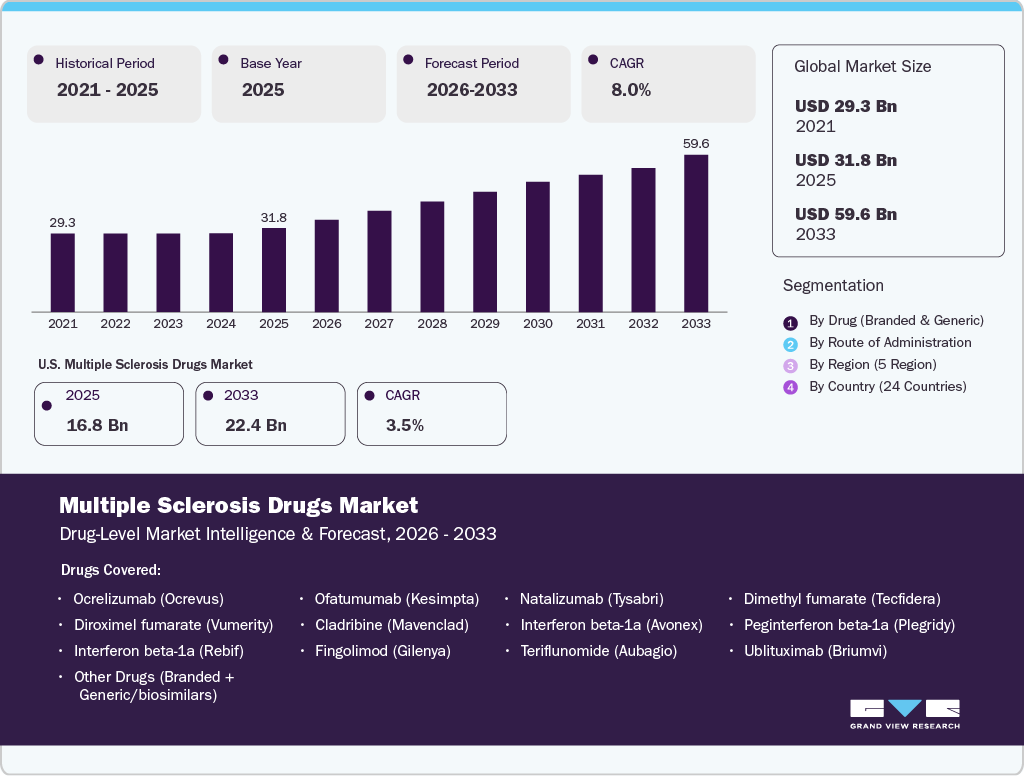Click the Drugs Covered label
Screen dimensions: 1024x776
click(x=110, y=570)
